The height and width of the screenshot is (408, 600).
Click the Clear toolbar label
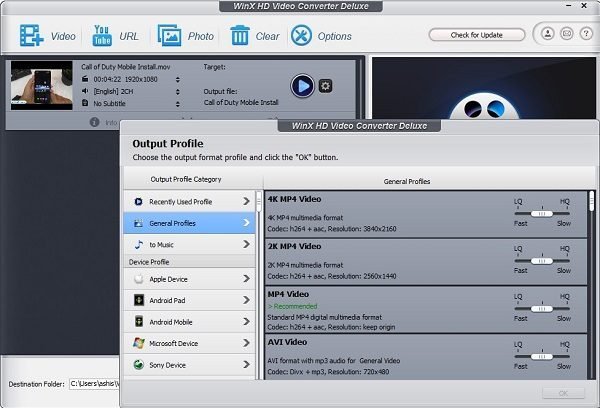[267, 36]
